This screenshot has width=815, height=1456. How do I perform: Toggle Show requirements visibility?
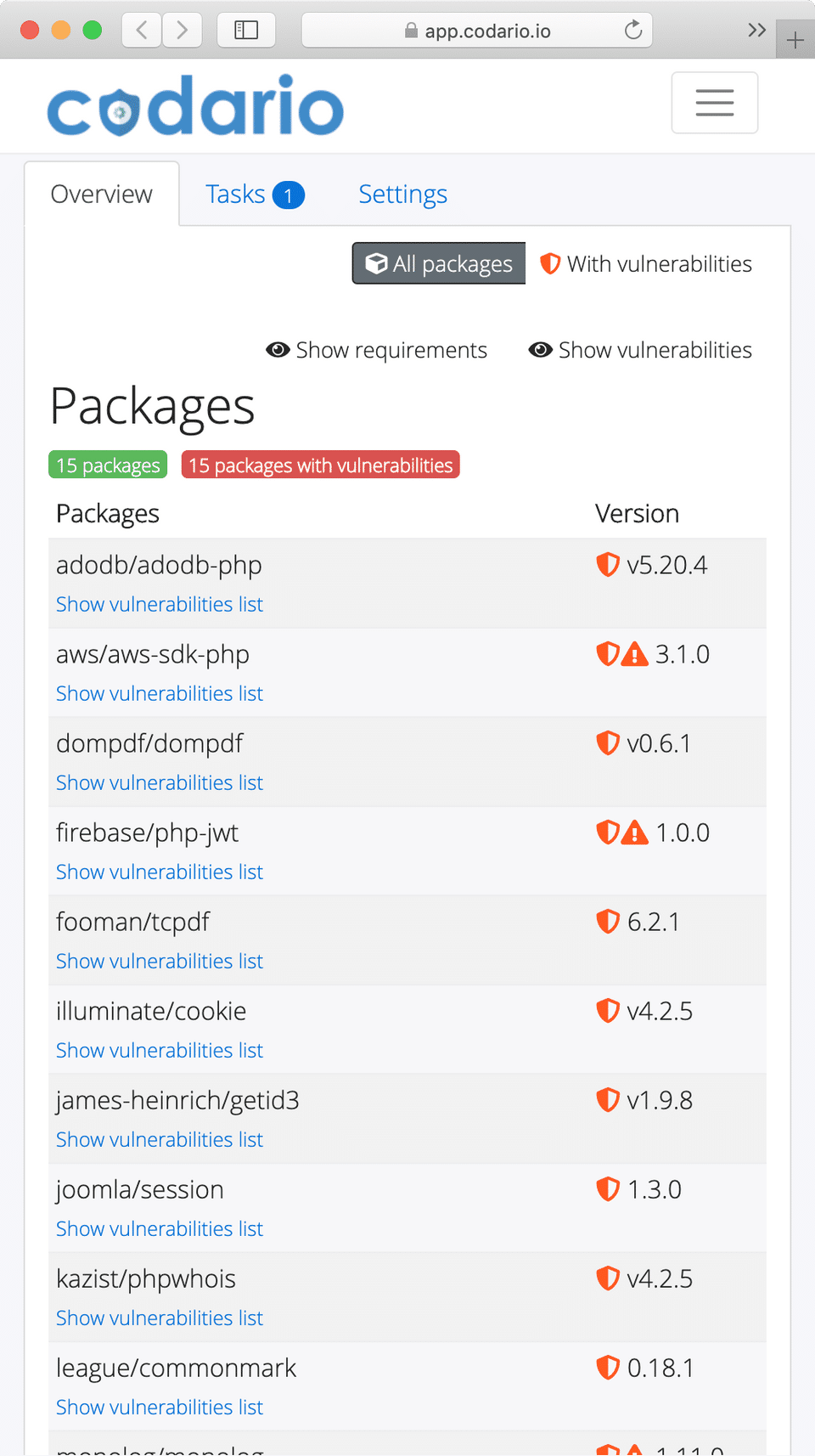point(377,350)
